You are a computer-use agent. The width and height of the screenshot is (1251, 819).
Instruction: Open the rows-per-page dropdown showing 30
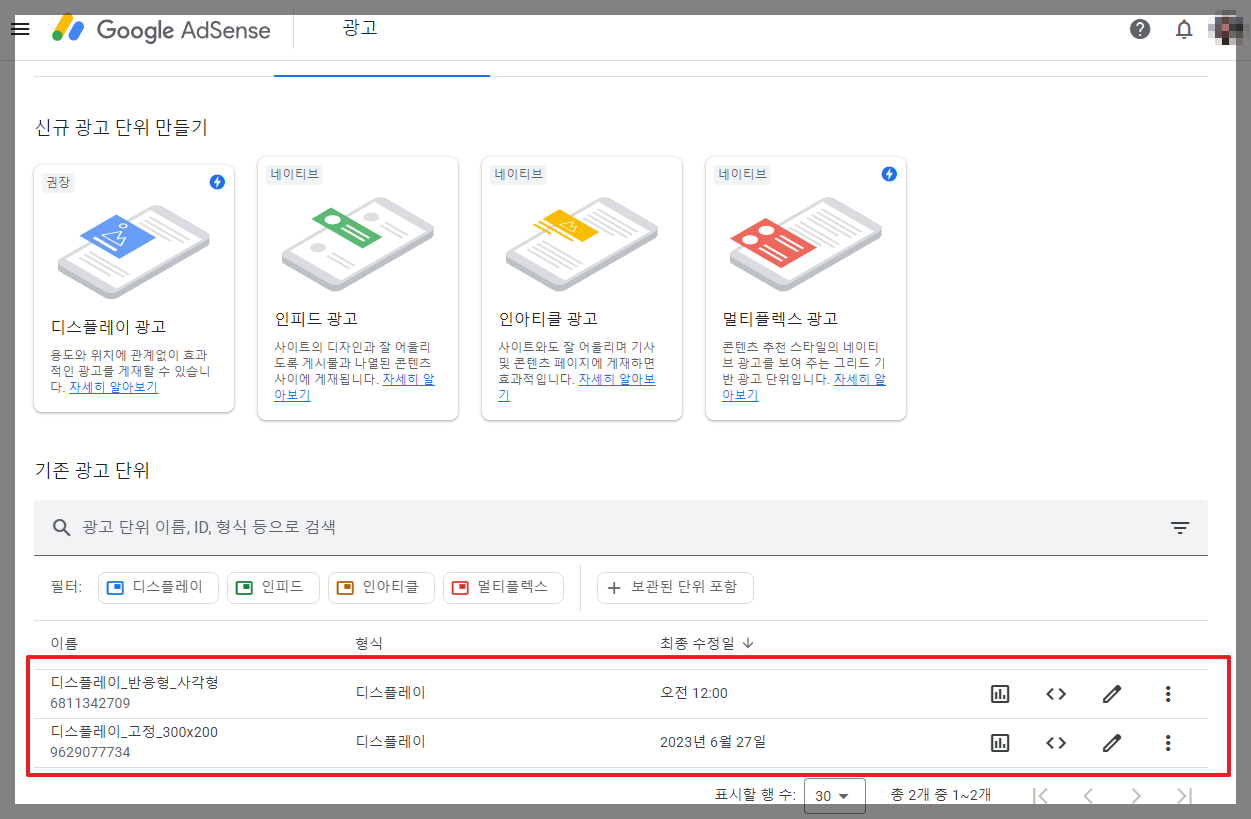[835, 795]
